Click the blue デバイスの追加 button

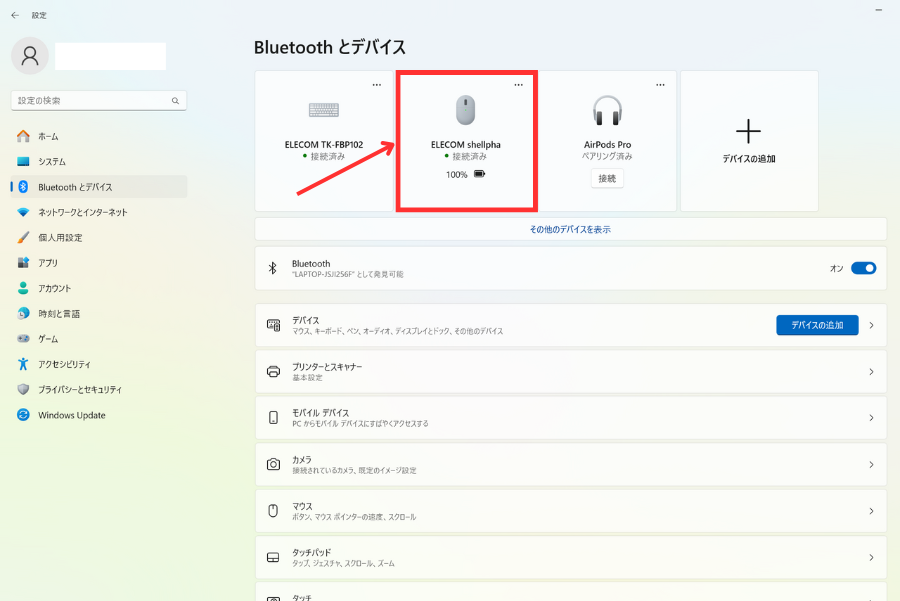pos(817,325)
